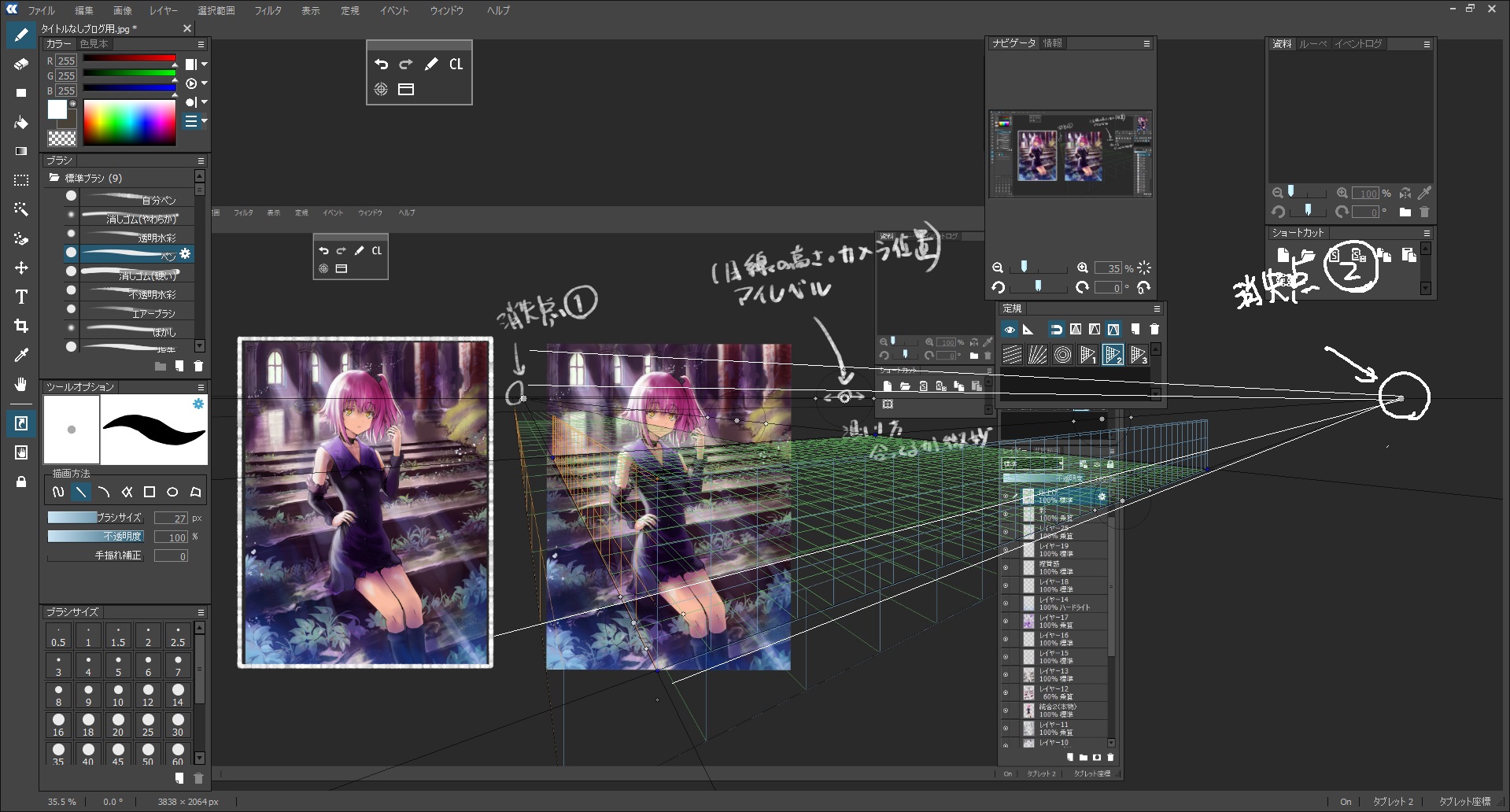1510x812 pixels.
Task: Select the one-point perspective ruler
Action: pyautogui.click(x=1088, y=355)
